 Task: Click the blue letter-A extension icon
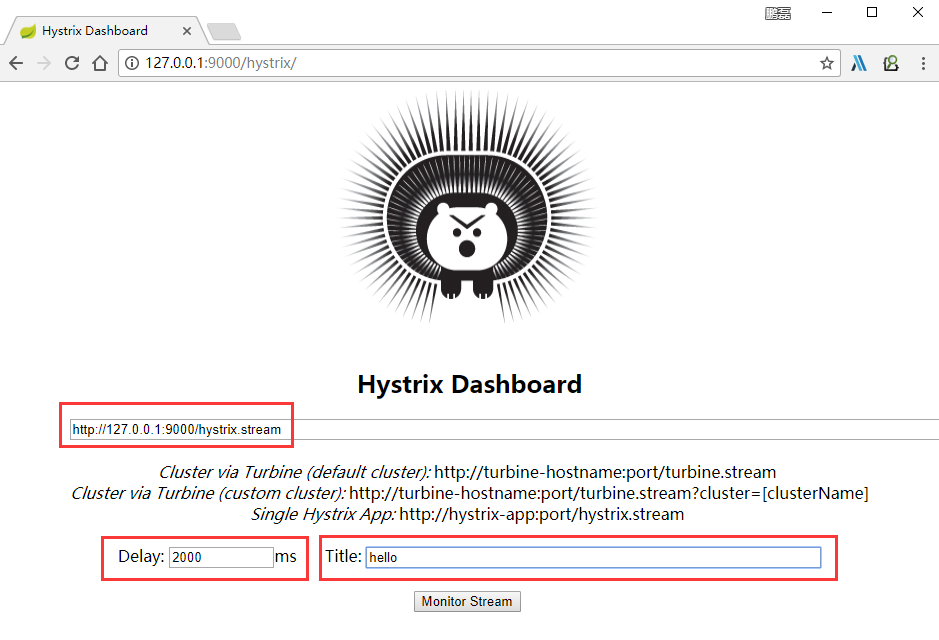coord(858,62)
